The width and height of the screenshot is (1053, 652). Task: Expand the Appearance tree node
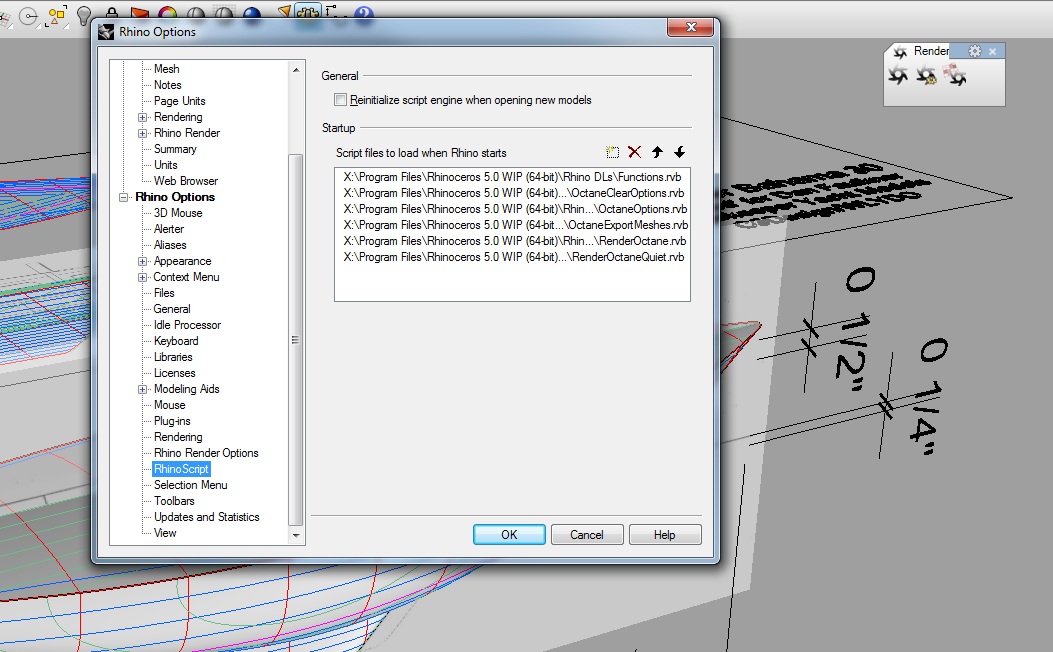(142, 261)
